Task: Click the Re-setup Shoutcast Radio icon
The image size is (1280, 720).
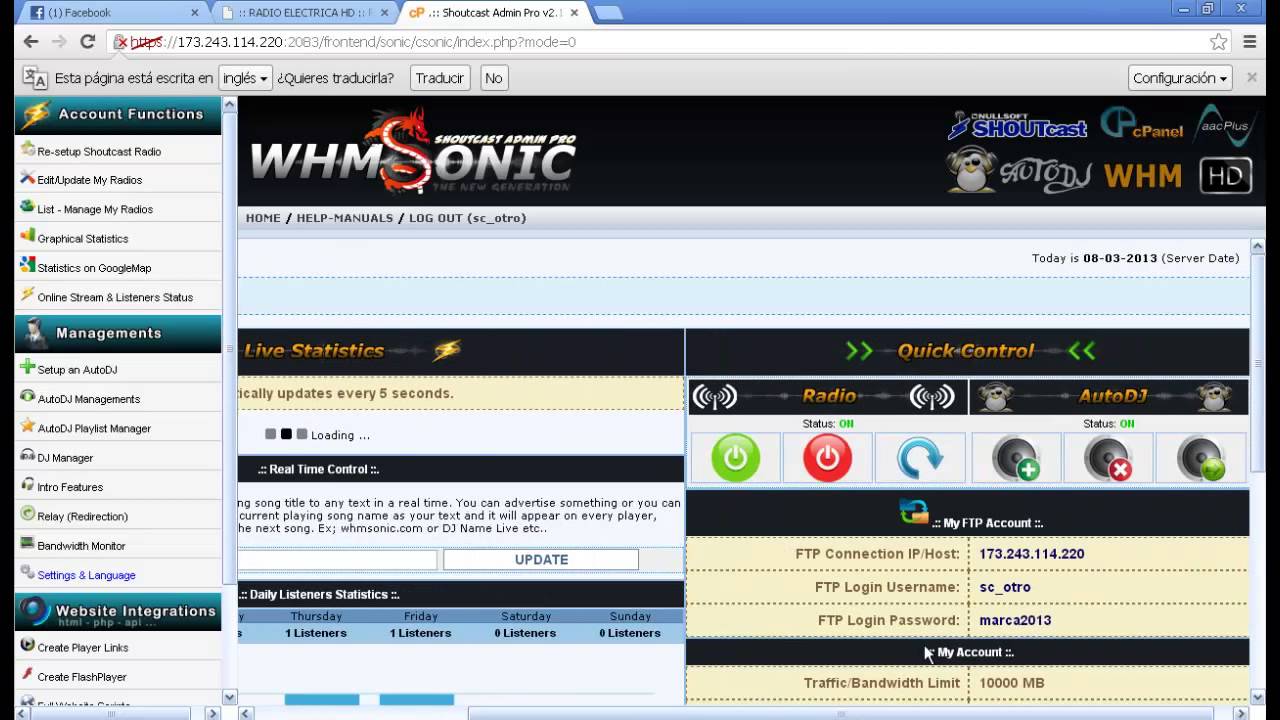Action: pyautogui.click(x=28, y=150)
